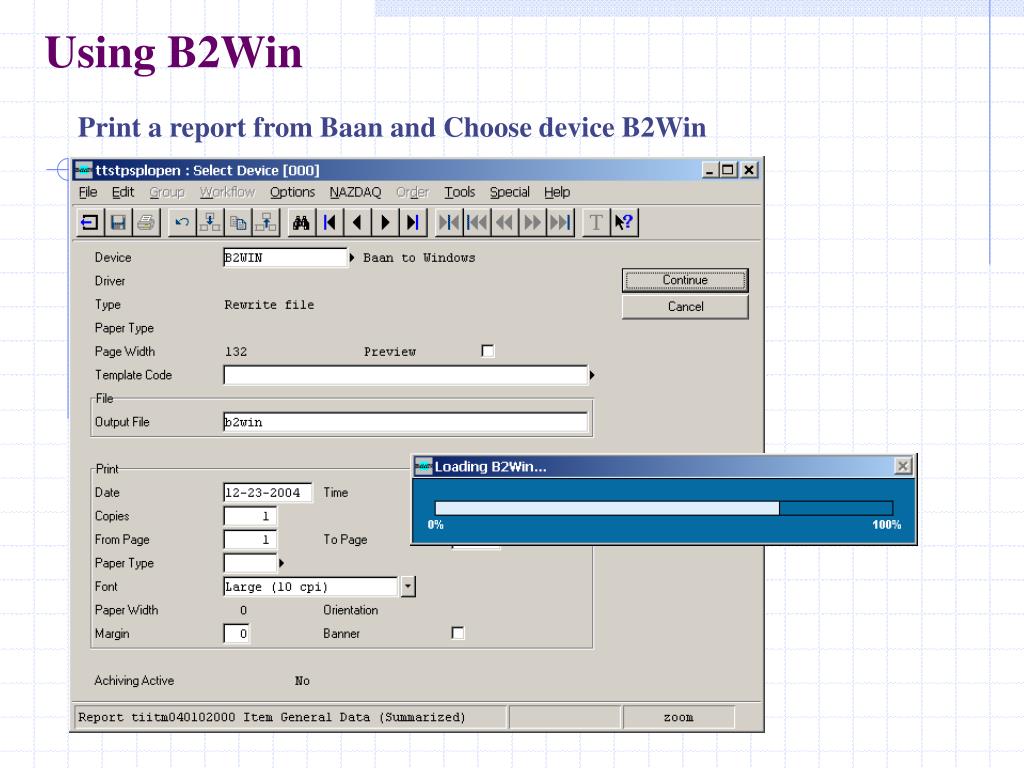Click the Date field 12-23-2004
The width and height of the screenshot is (1024, 768).
coord(268,492)
